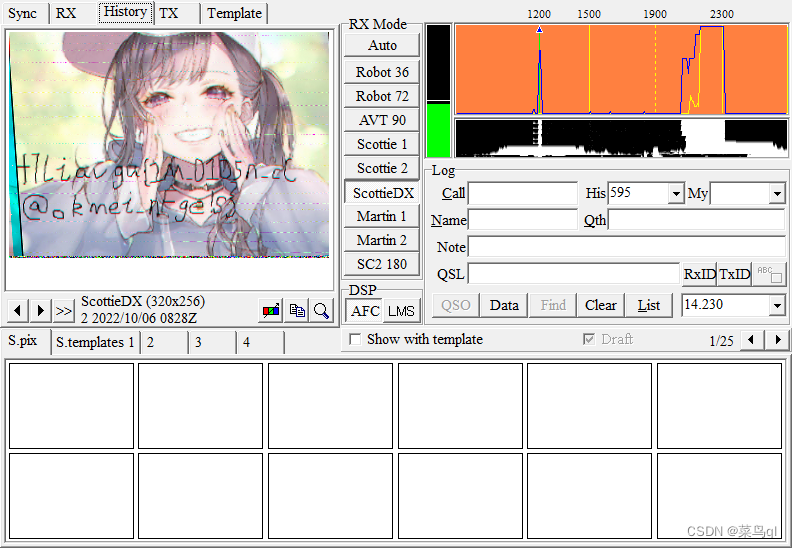Screen dimensions: 792x548
Task: Toggle LMS filter in DSP section
Action: tap(402, 310)
